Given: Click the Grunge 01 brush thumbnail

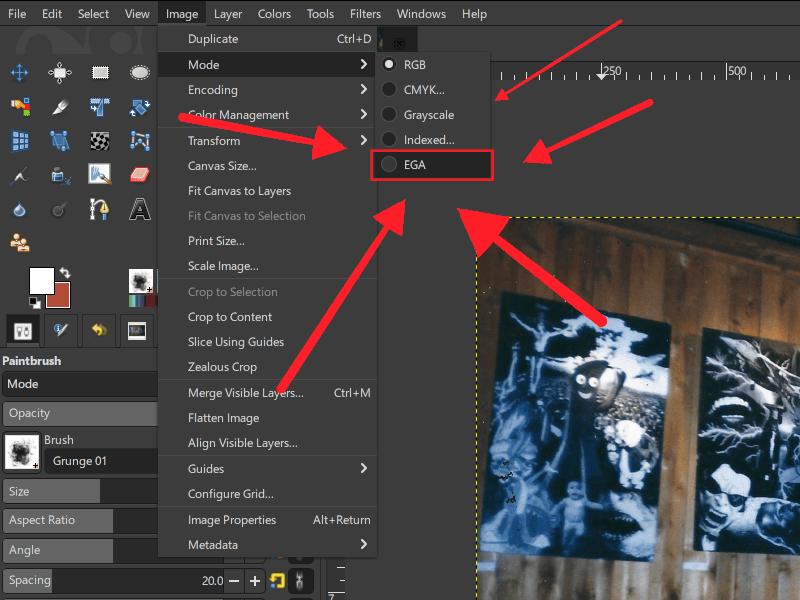Looking at the screenshot, I should [x=21, y=452].
